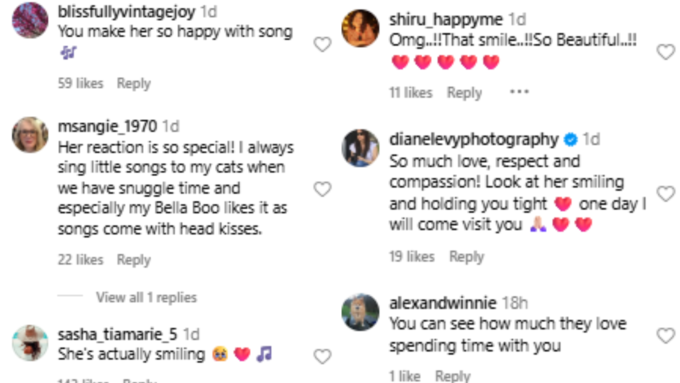Reply to shiru_happyme's comment
This screenshot has width=680, height=383.
point(464,93)
